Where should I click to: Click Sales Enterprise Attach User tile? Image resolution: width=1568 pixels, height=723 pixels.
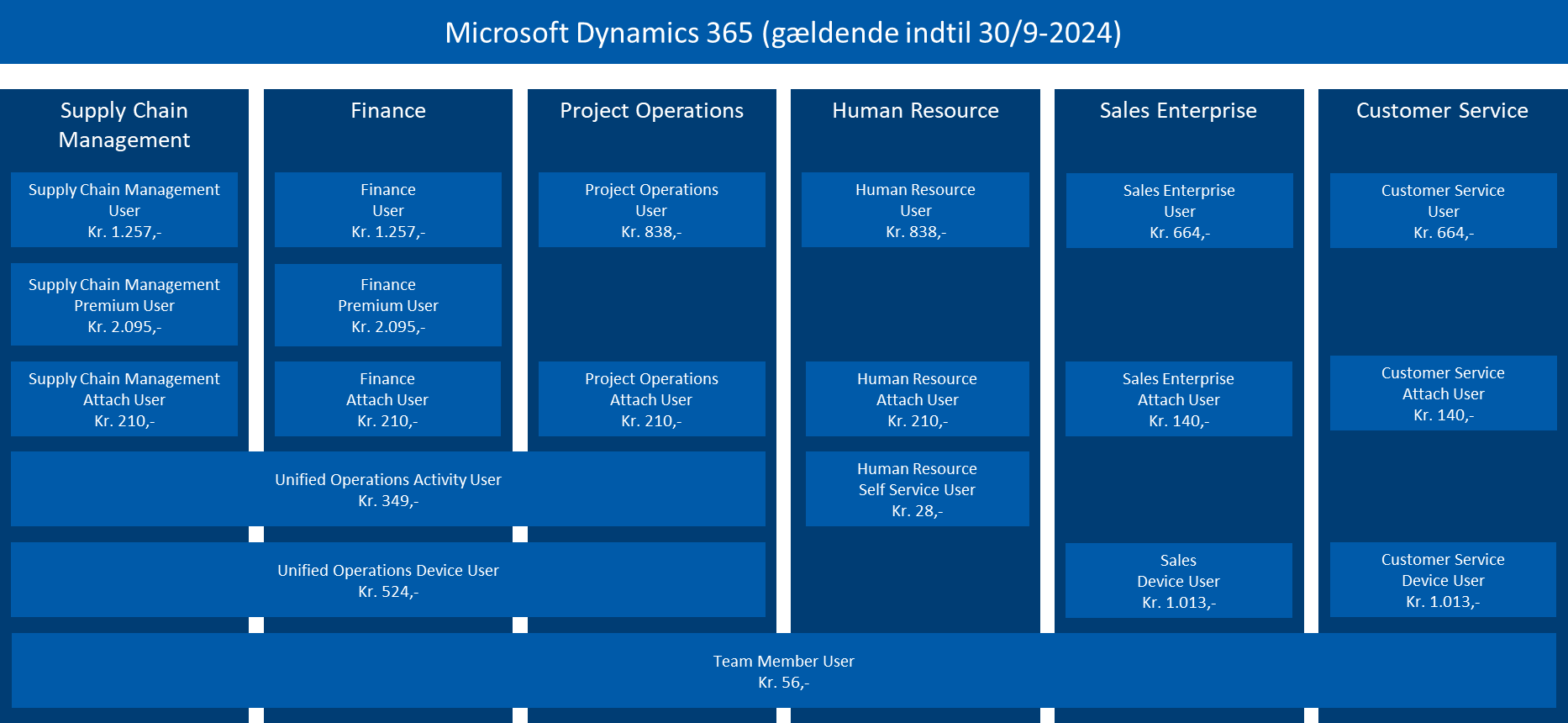[x=1178, y=399]
